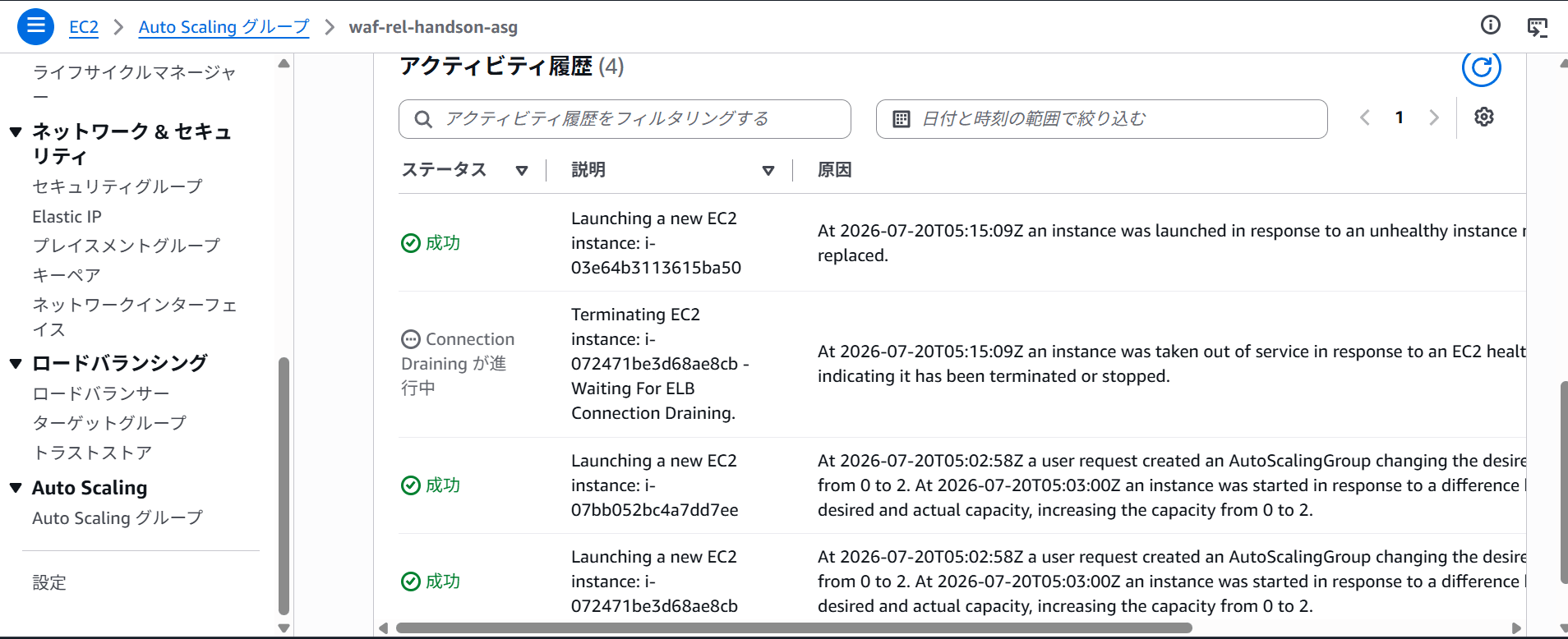Click the horizontal scrollbar of the table
This screenshot has width=1568, height=639.
pos(793,628)
